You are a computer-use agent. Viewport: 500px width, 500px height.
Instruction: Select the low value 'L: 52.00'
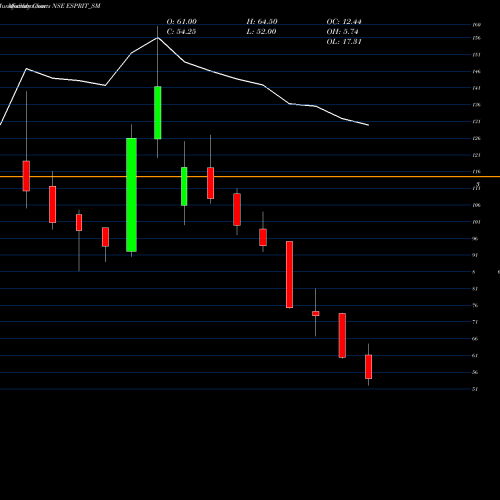click(x=261, y=32)
